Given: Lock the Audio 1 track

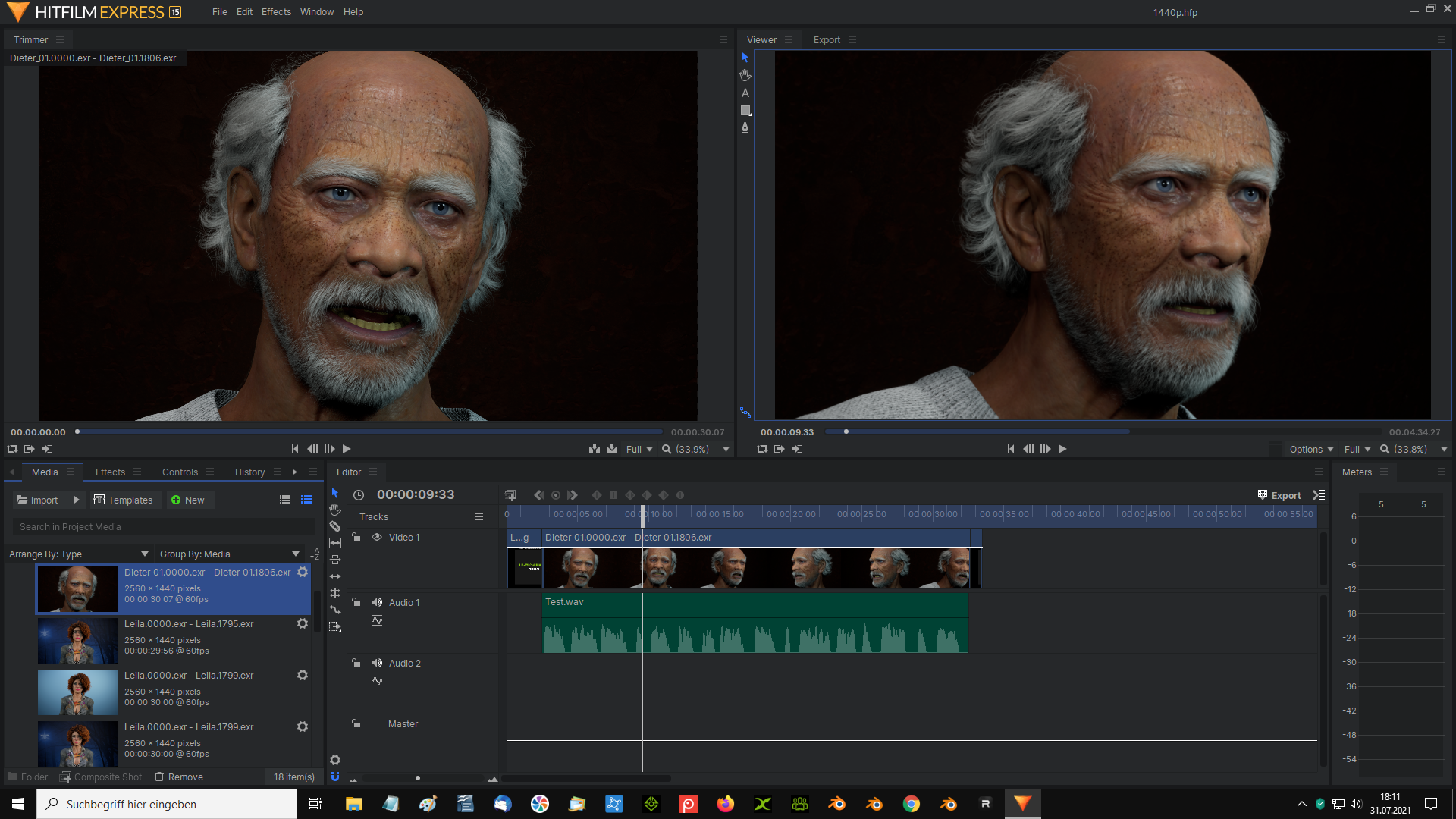Looking at the screenshot, I should pos(356,602).
